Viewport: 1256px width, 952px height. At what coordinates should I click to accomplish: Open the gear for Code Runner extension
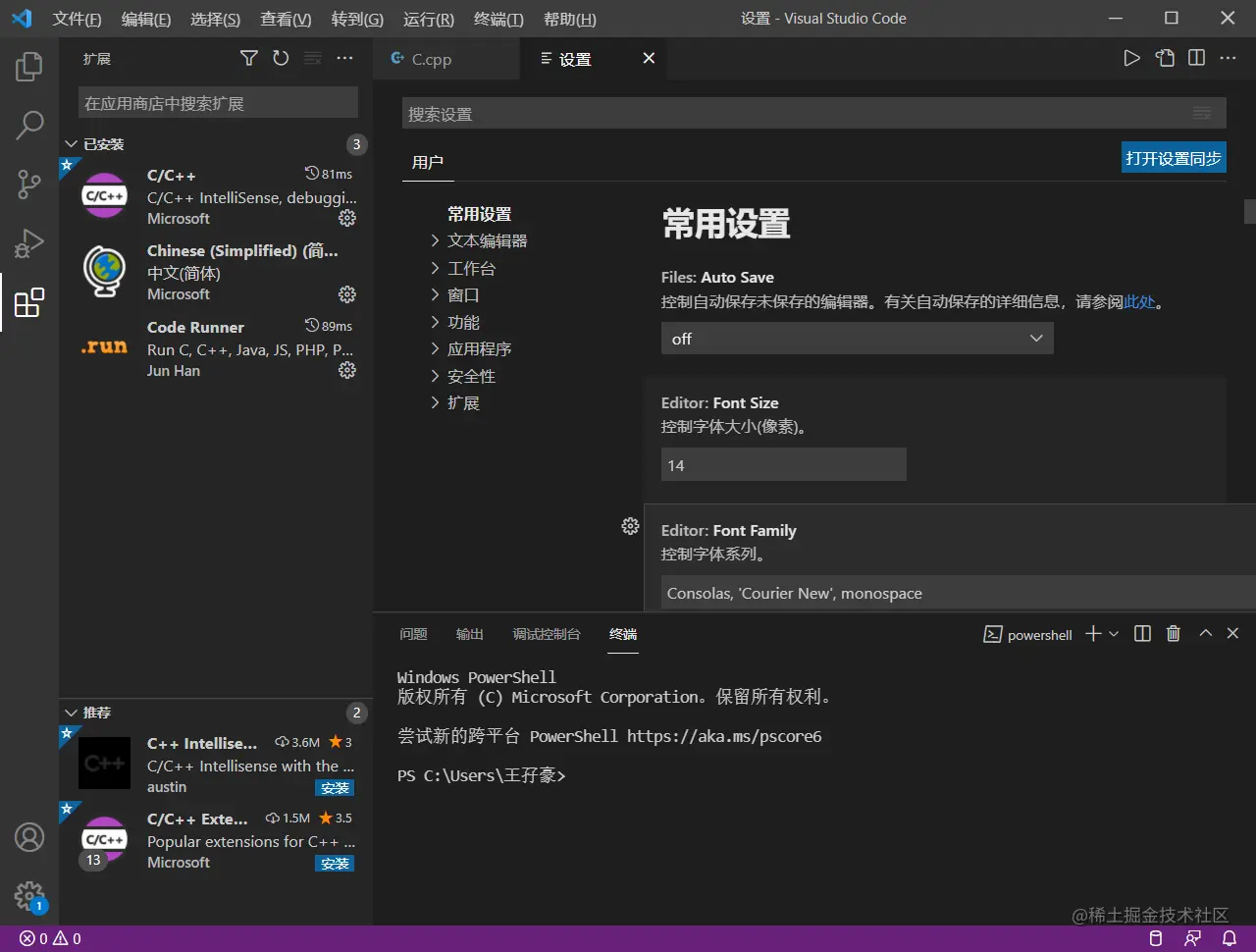[347, 370]
